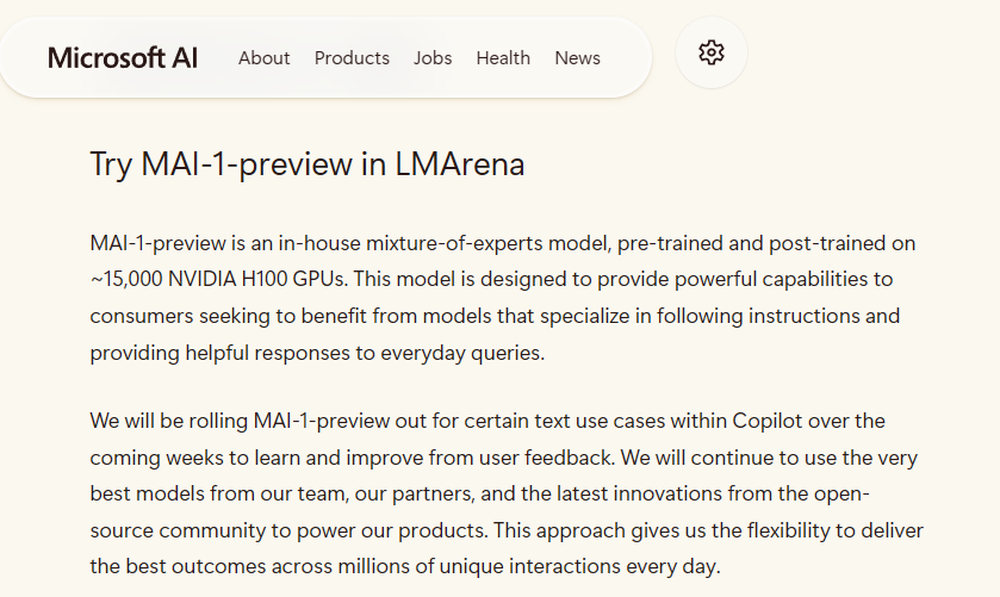The image size is (1000, 597).
Task: Open the settings gear icon
Action: [x=711, y=53]
